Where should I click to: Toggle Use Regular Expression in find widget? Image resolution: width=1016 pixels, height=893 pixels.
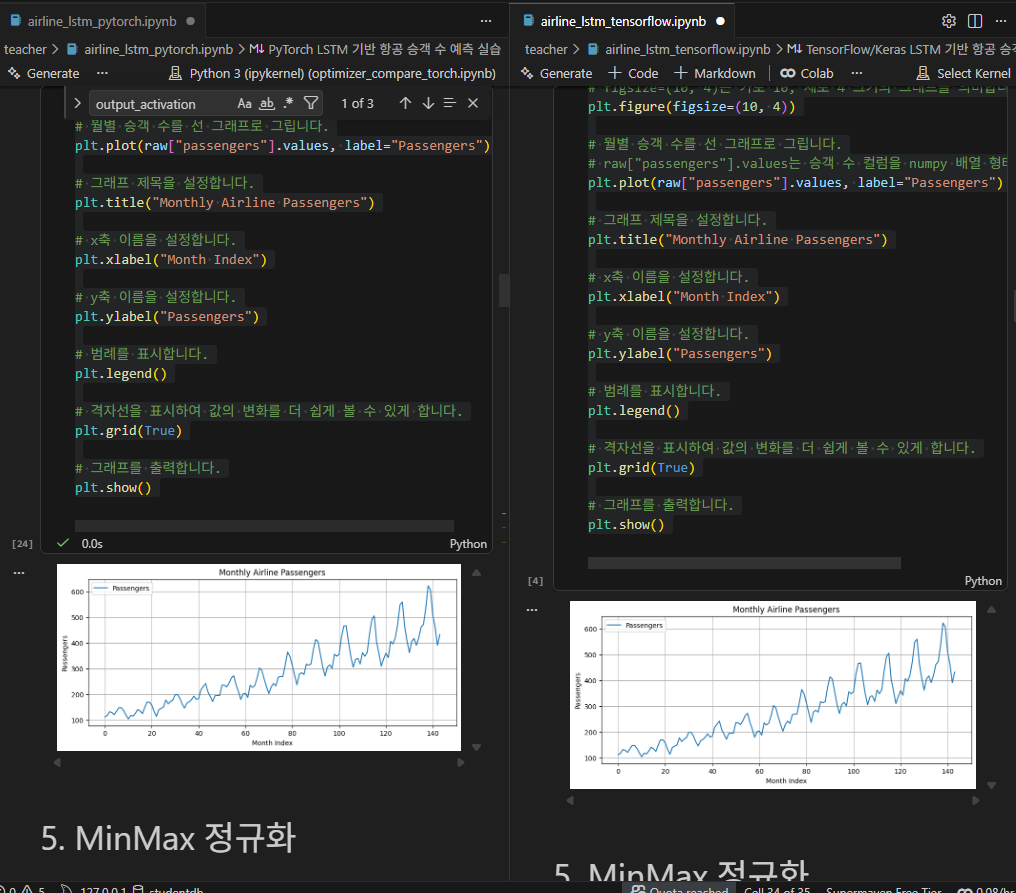pos(289,103)
